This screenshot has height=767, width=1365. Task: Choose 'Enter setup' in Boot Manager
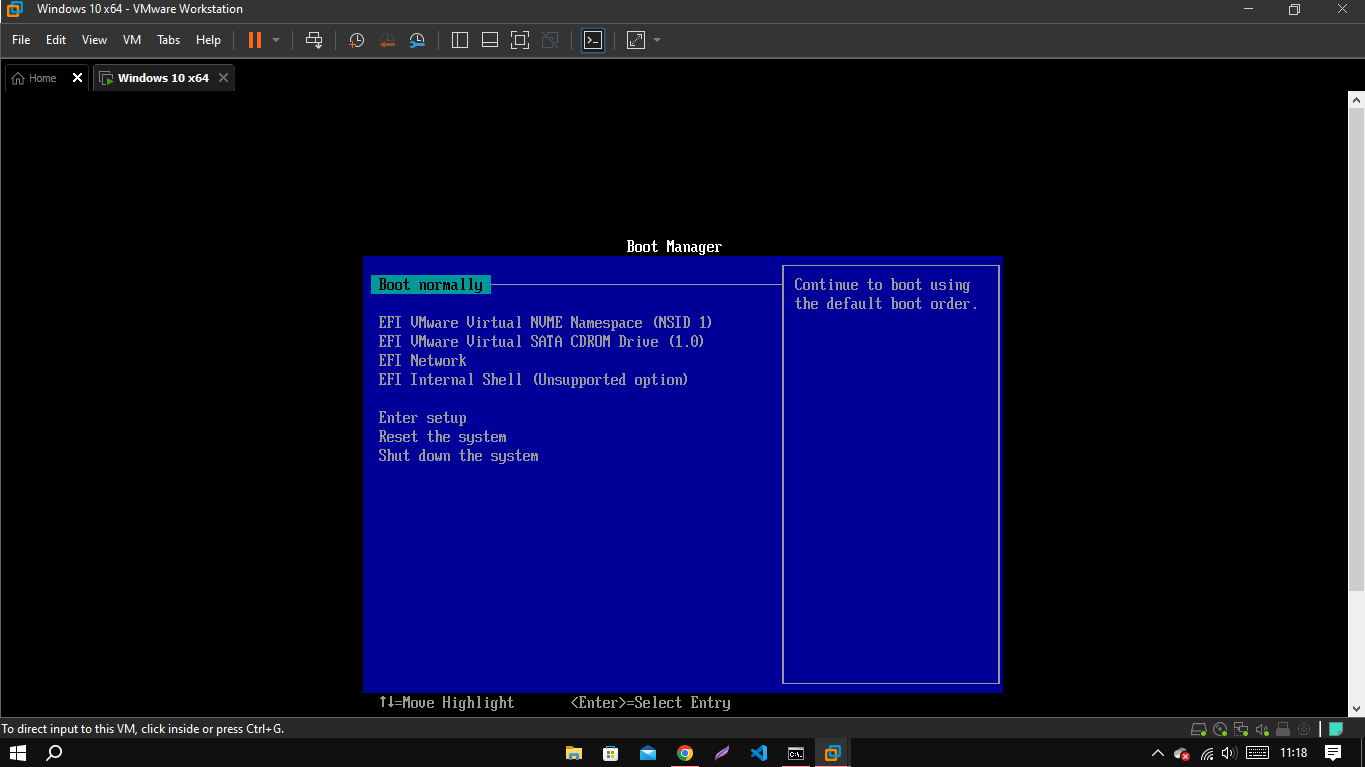[422, 418]
